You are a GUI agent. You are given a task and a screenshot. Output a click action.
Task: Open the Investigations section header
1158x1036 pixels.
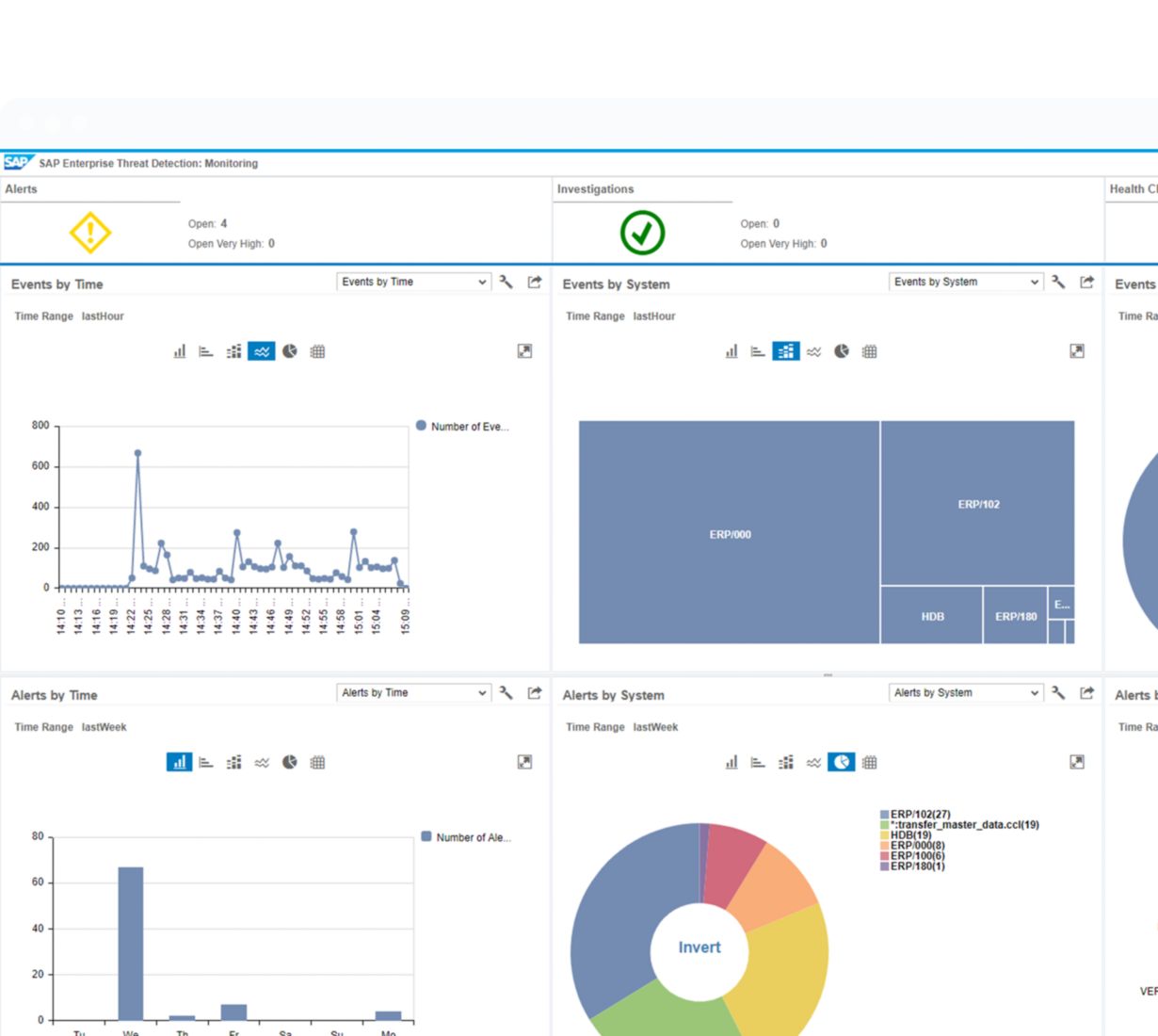tap(595, 189)
